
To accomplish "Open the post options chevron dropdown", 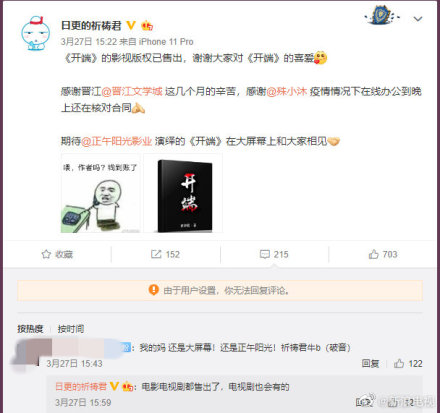I will point(418,19).
